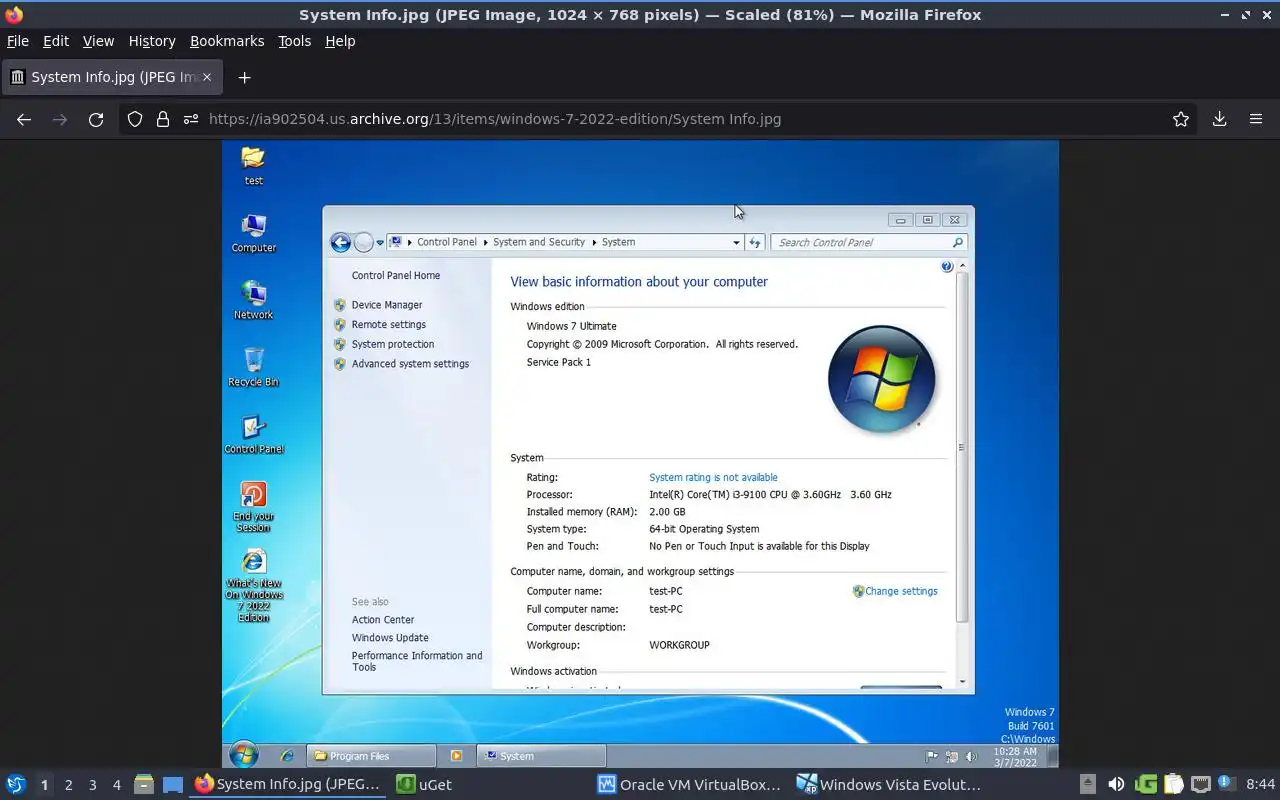Click the test folder desktop icon
1280x800 pixels.
coord(253,165)
